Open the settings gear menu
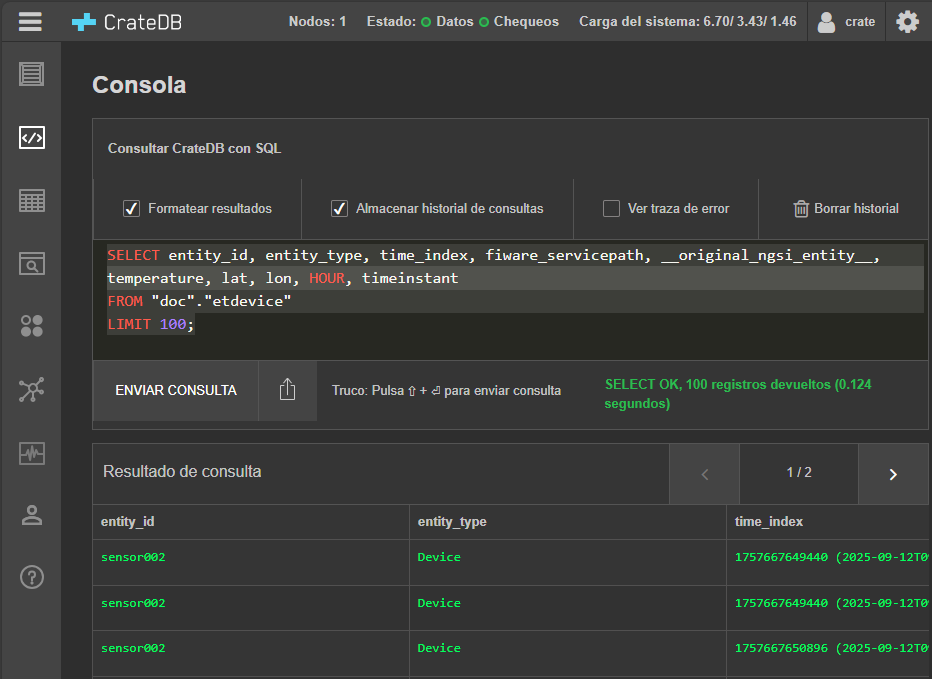 pyautogui.click(x=907, y=21)
